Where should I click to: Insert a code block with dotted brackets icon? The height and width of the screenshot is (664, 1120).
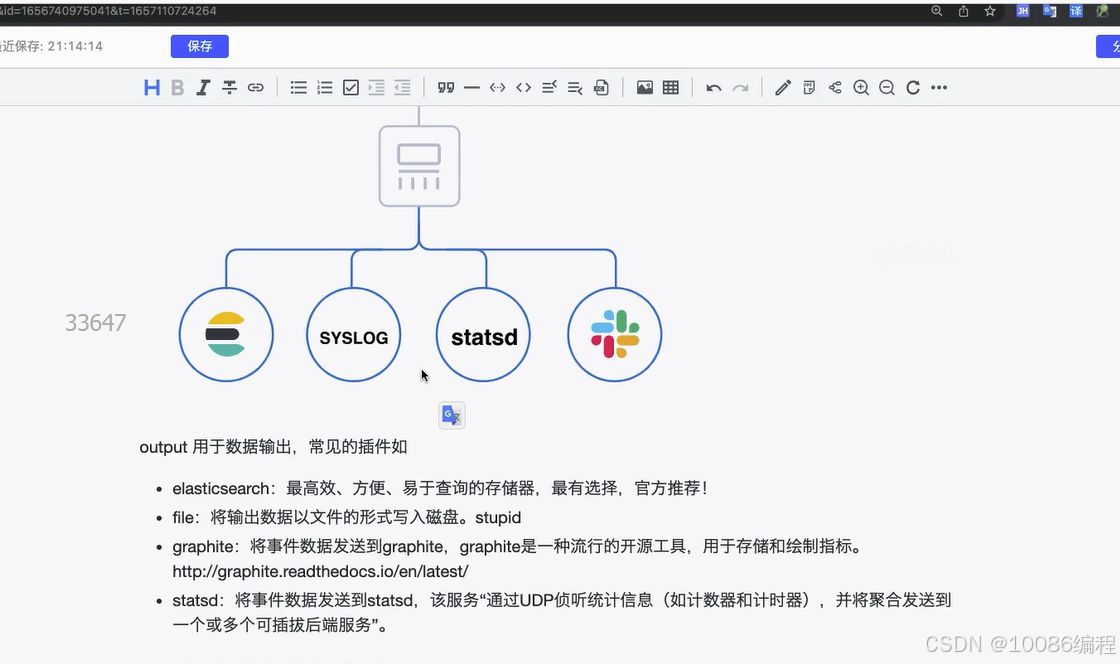coord(498,88)
